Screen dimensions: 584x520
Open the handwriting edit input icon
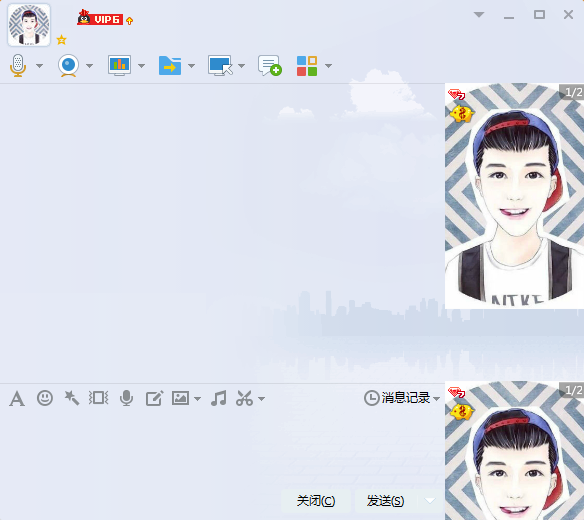154,398
